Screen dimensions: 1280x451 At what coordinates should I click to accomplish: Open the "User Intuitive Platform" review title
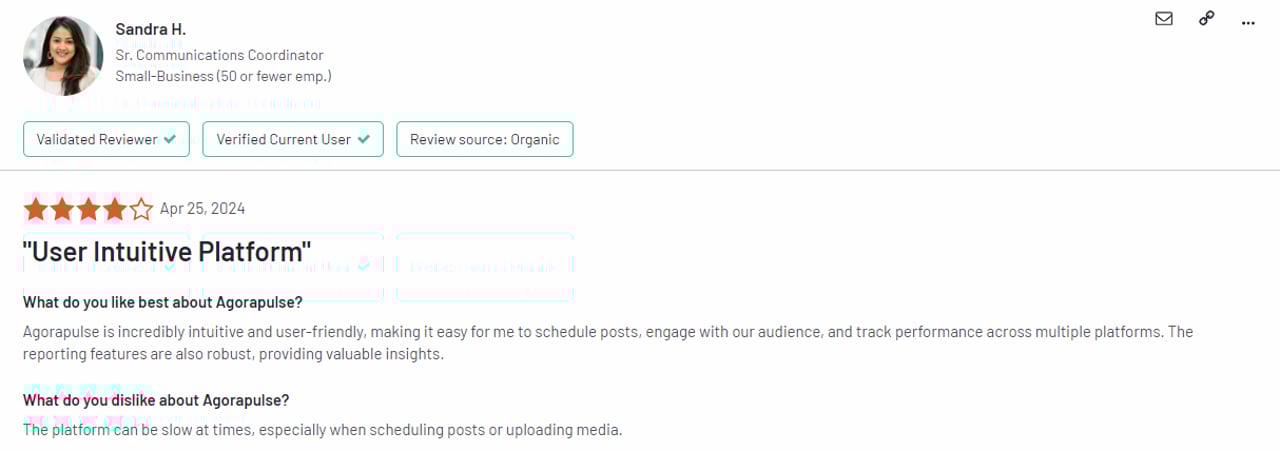click(x=167, y=251)
